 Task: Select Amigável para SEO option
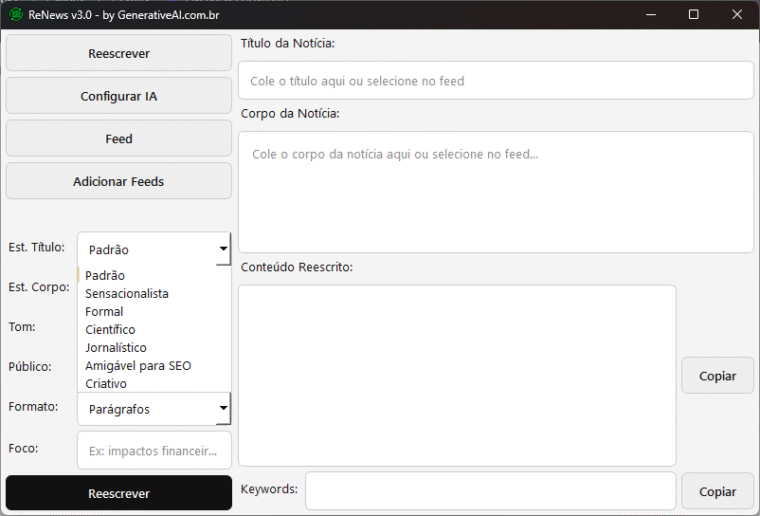138,366
